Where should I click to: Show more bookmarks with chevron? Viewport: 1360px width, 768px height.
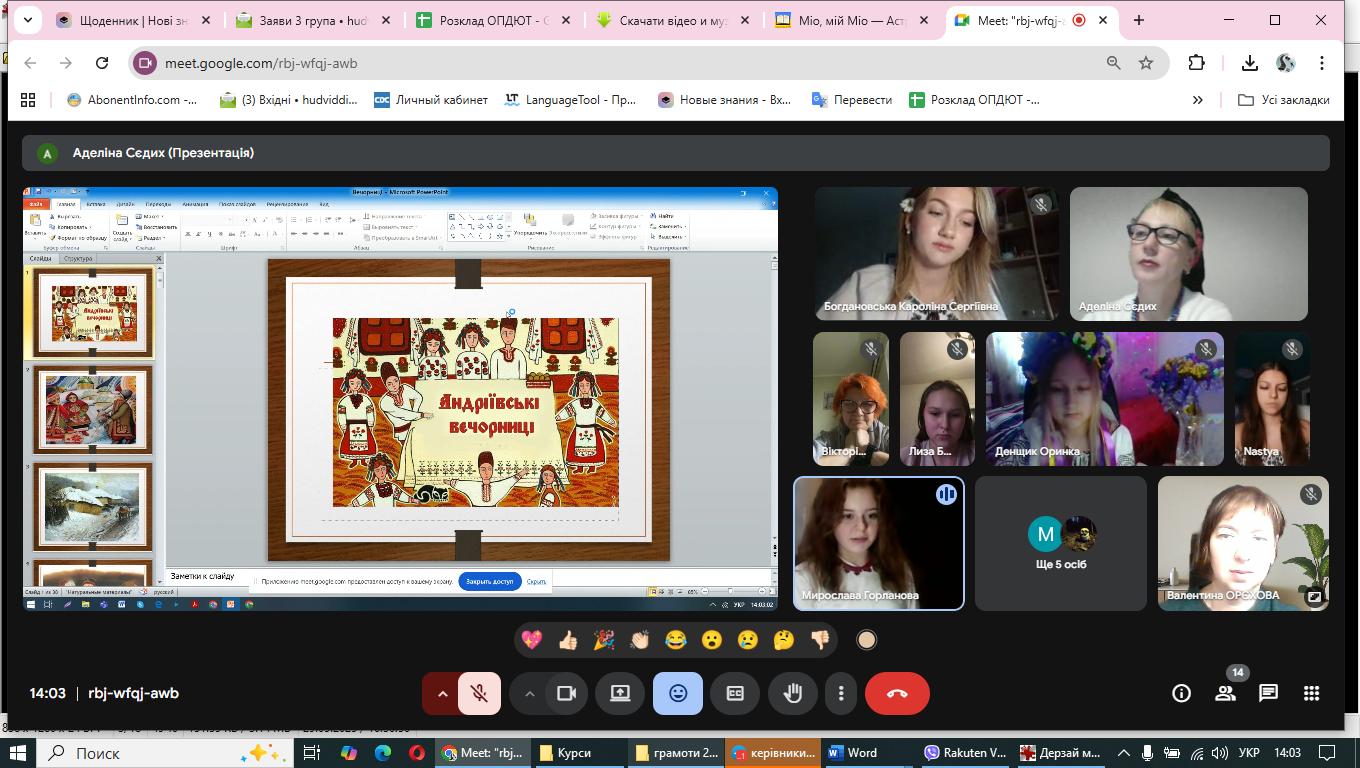[1197, 100]
